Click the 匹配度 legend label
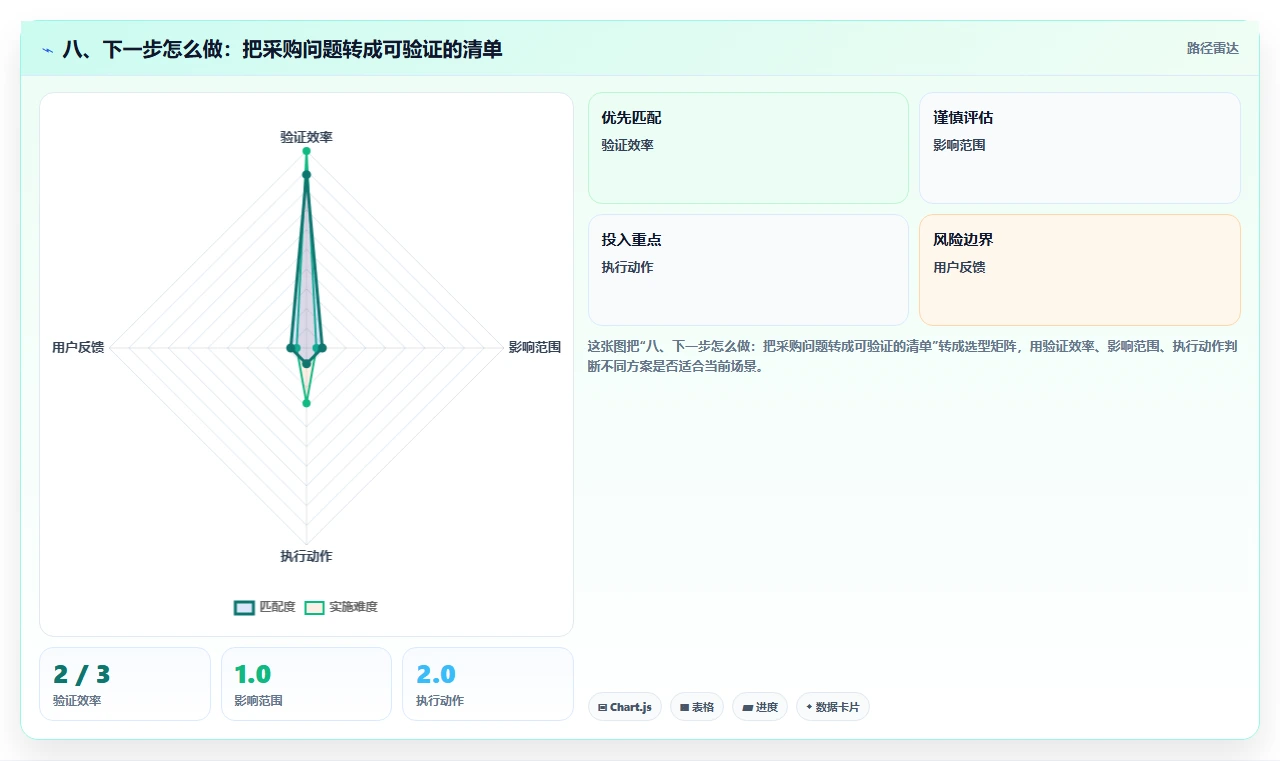Image resolution: width=1280 pixels, height=761 pixels. (277, 607)
